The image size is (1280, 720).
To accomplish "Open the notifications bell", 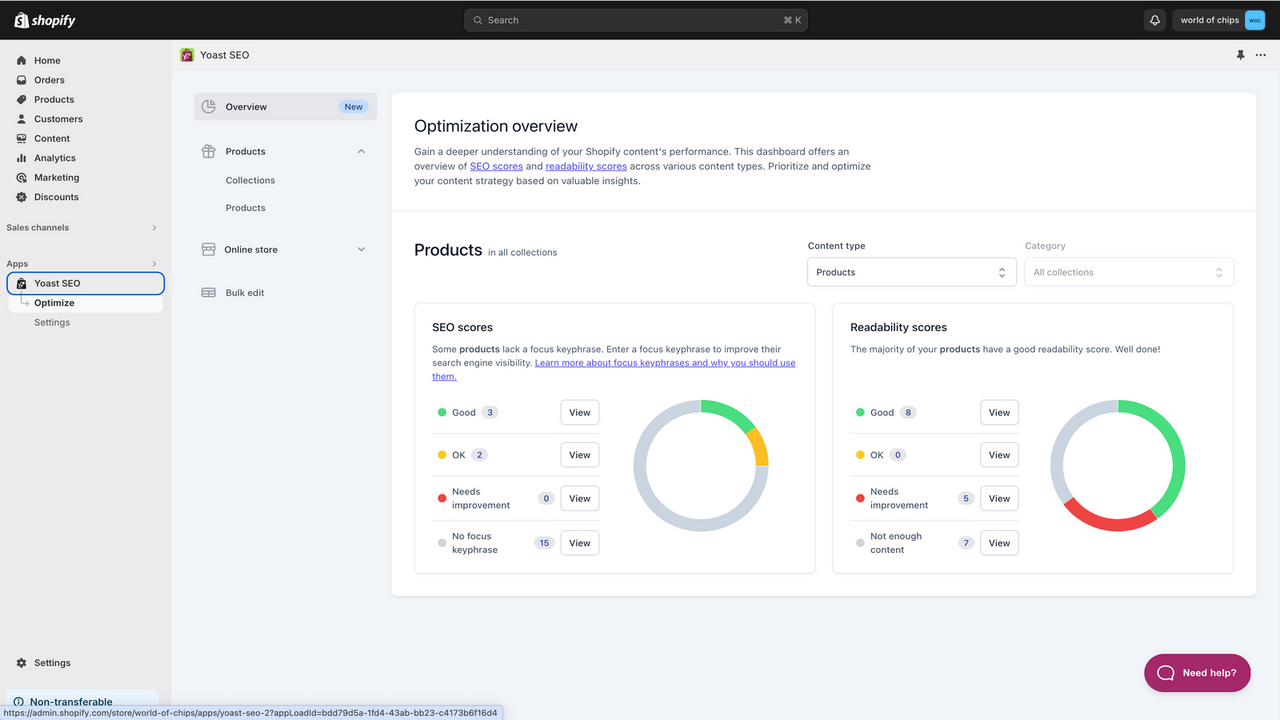I will pos(1155,20).
